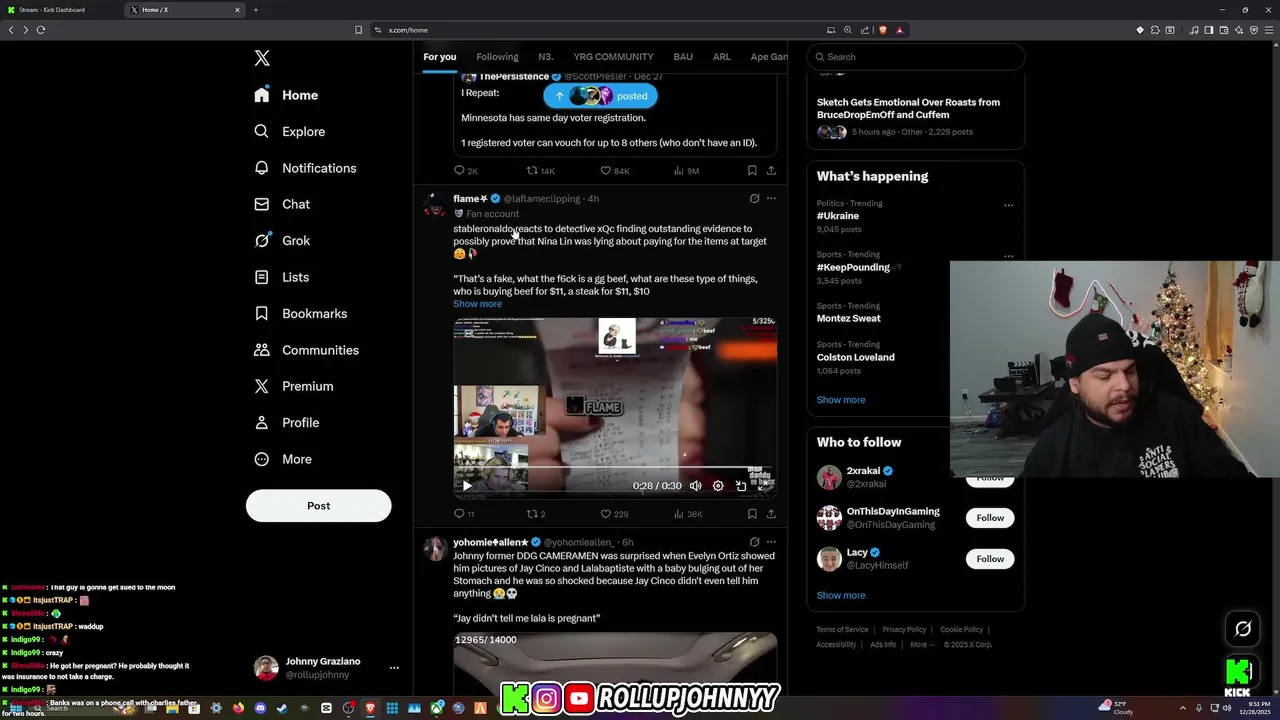
Task: Mute the flame video volume
Action: click(x=695, y=486)
